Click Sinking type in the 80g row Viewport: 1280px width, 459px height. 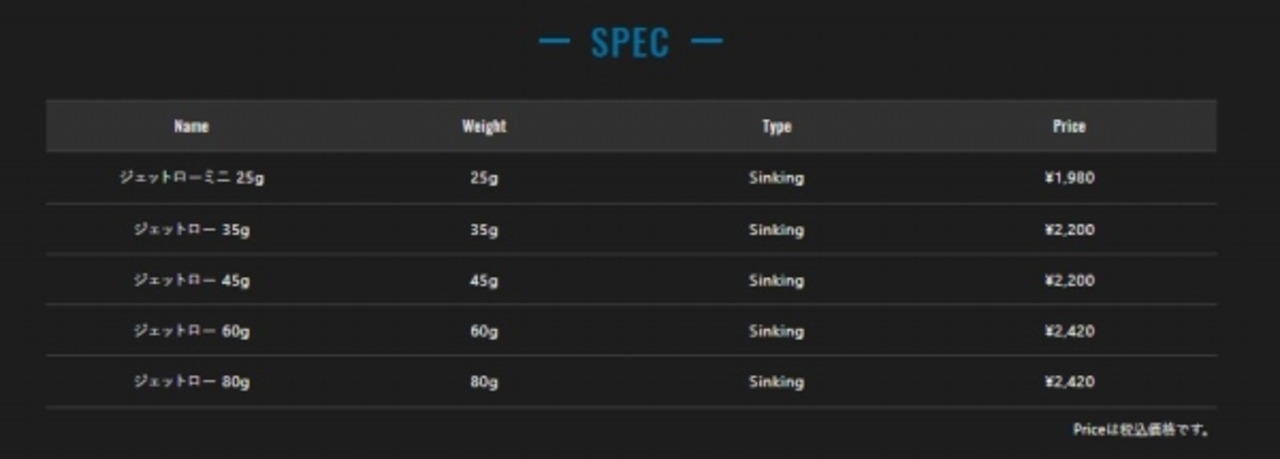pos(776,382)
